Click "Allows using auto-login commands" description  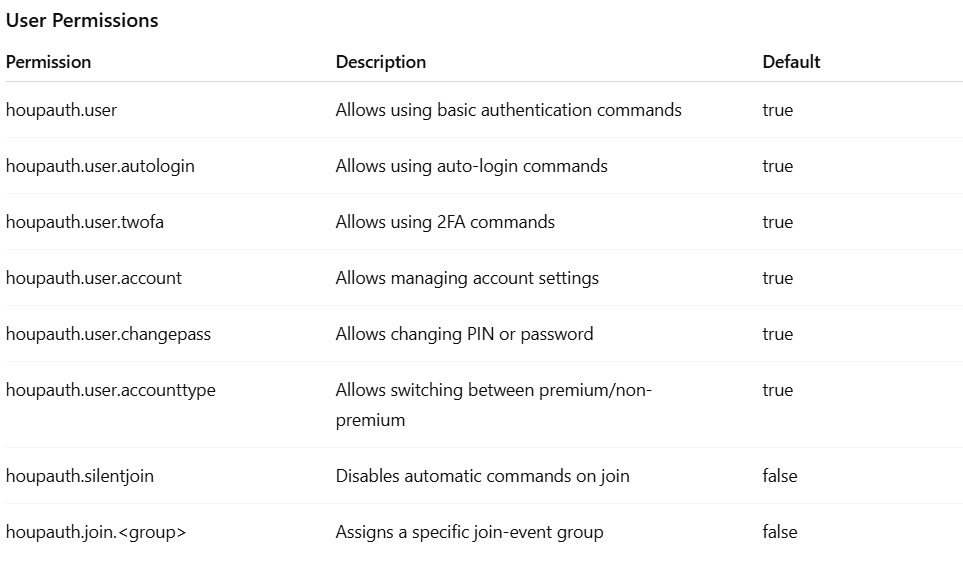471,166
